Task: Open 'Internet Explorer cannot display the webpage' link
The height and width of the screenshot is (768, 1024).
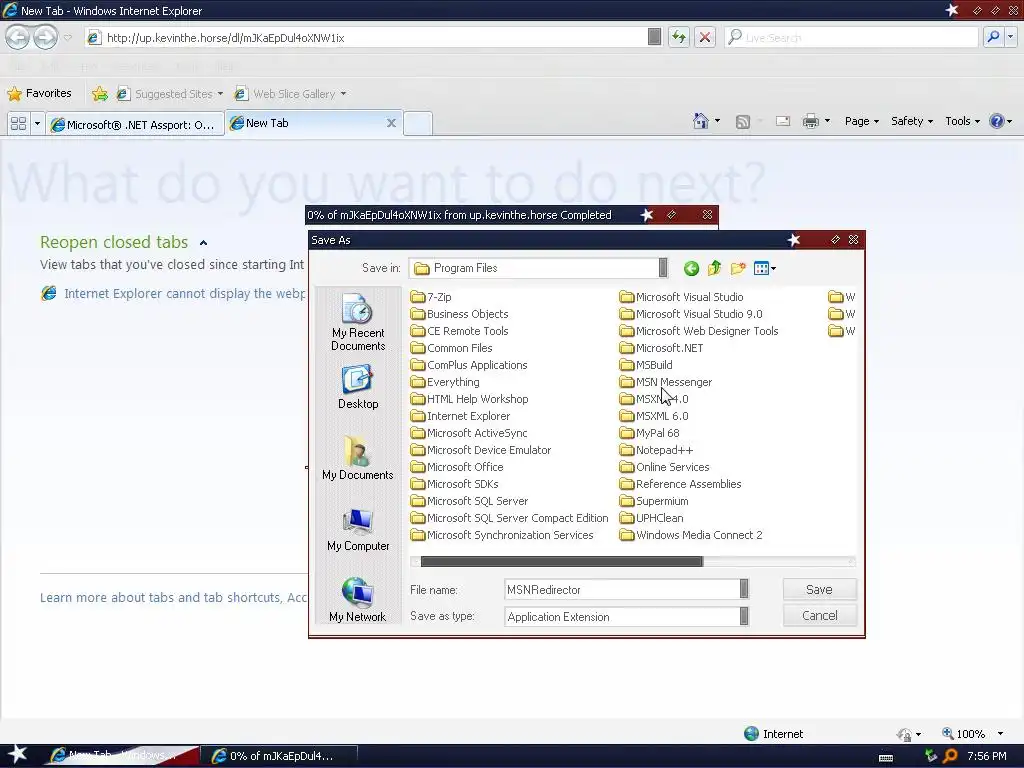Action: [x=184, y=294]
